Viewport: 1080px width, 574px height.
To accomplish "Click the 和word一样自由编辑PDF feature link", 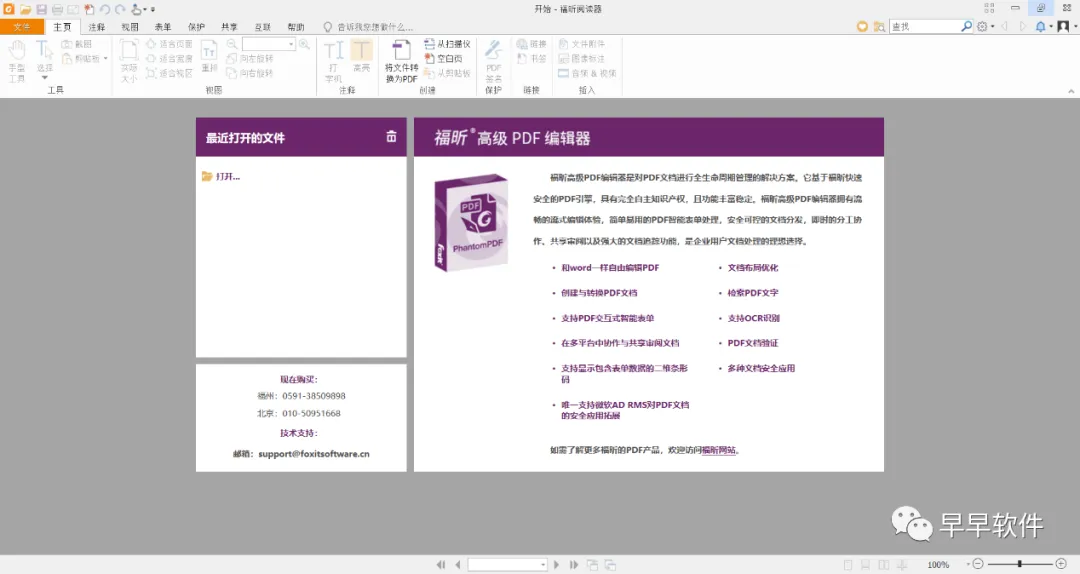I will click(x=610, y=267).
